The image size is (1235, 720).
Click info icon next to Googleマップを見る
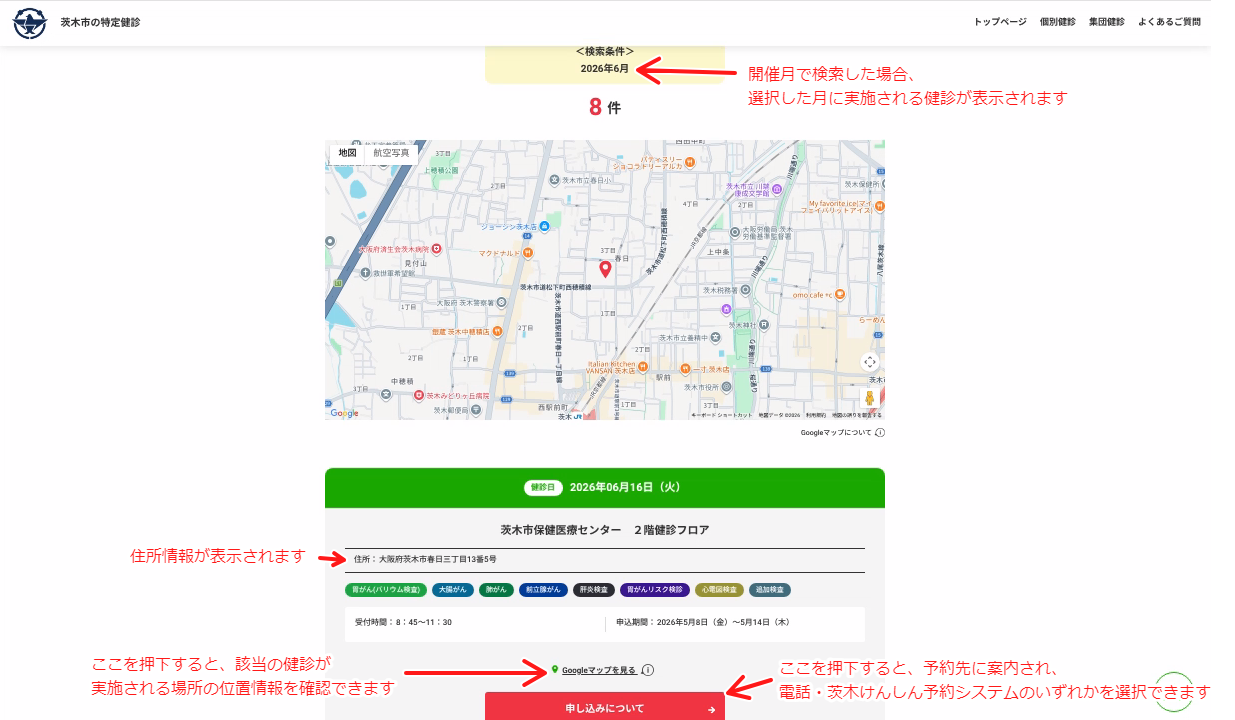click(648, 670)
